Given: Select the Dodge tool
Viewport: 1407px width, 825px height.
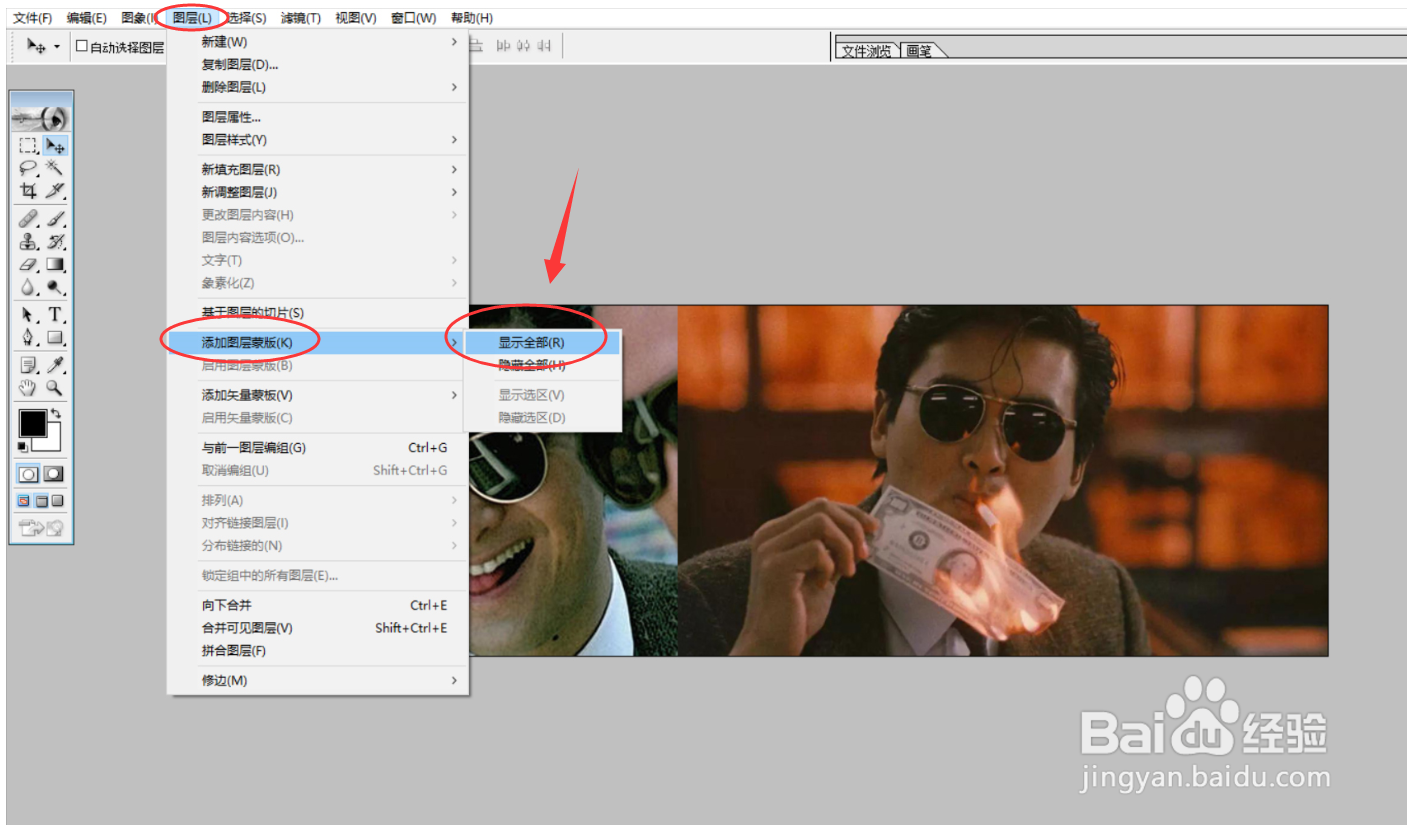Looking at the screenshot, I should tap(55, 287).
